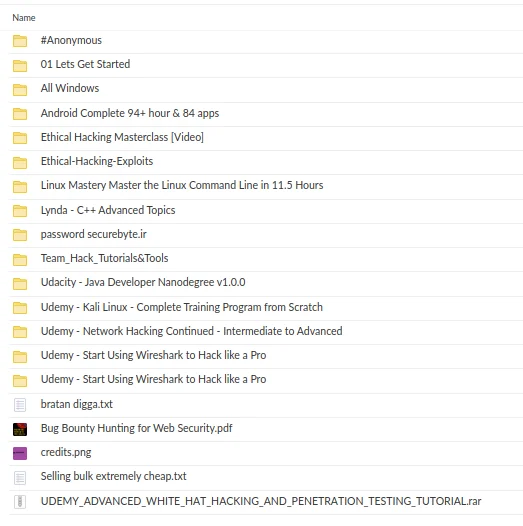Open the 'credits.png' file name
The height and width of the screenshot is (526, 523).
66,453
